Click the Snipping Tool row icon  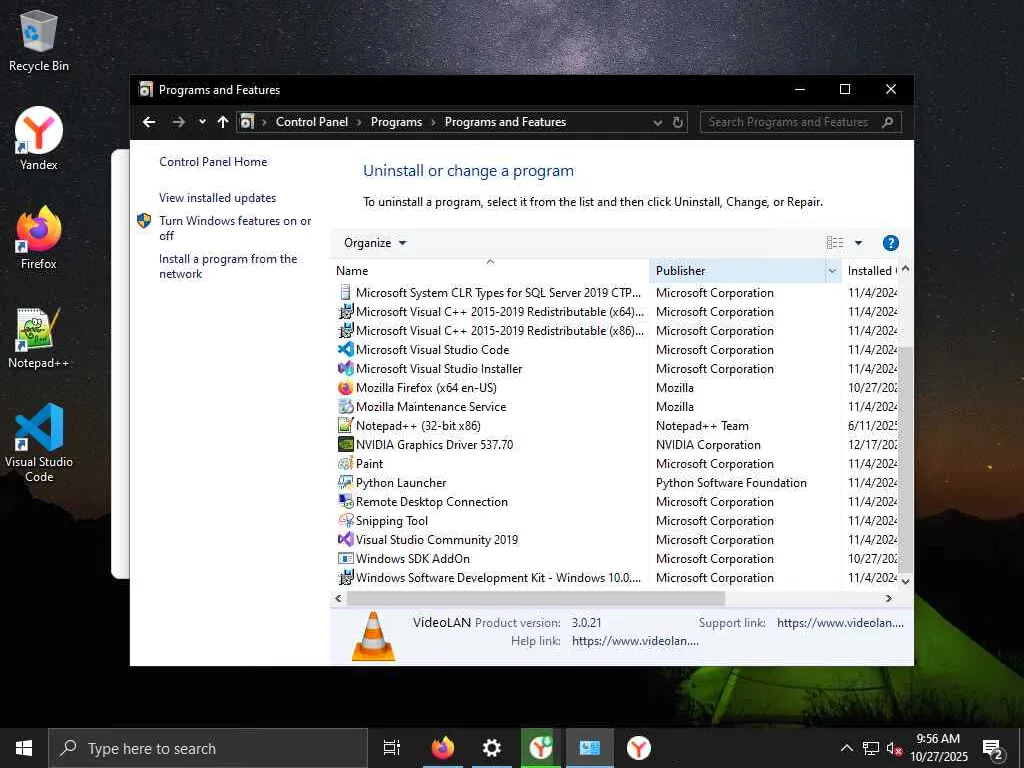345,520
